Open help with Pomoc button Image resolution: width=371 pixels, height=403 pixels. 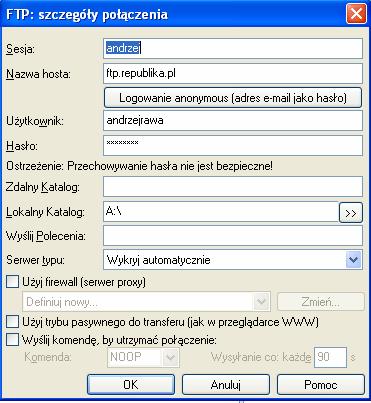click(321, 385)
